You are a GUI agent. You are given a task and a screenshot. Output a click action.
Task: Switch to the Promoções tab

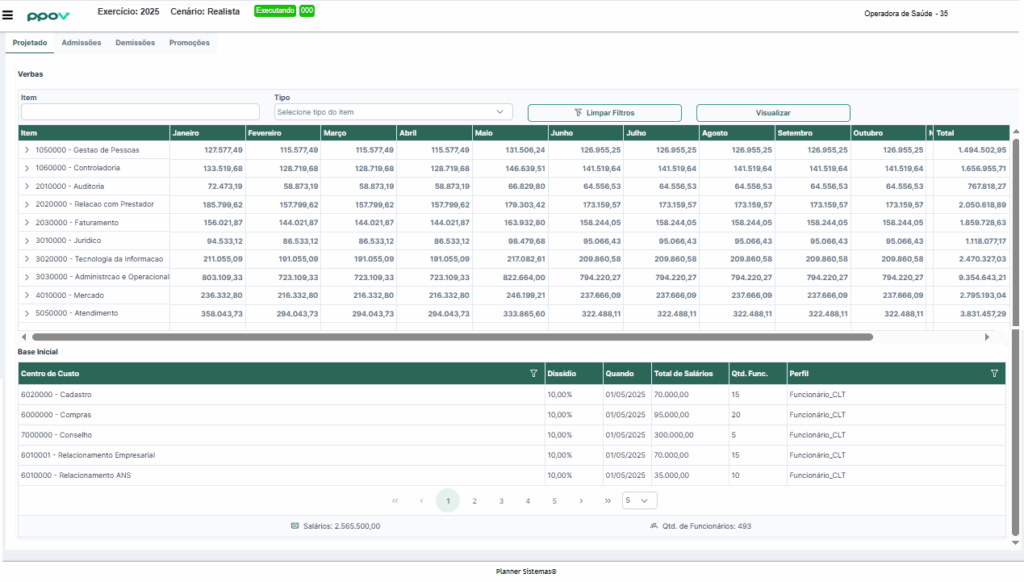click(x=189, y=43)
